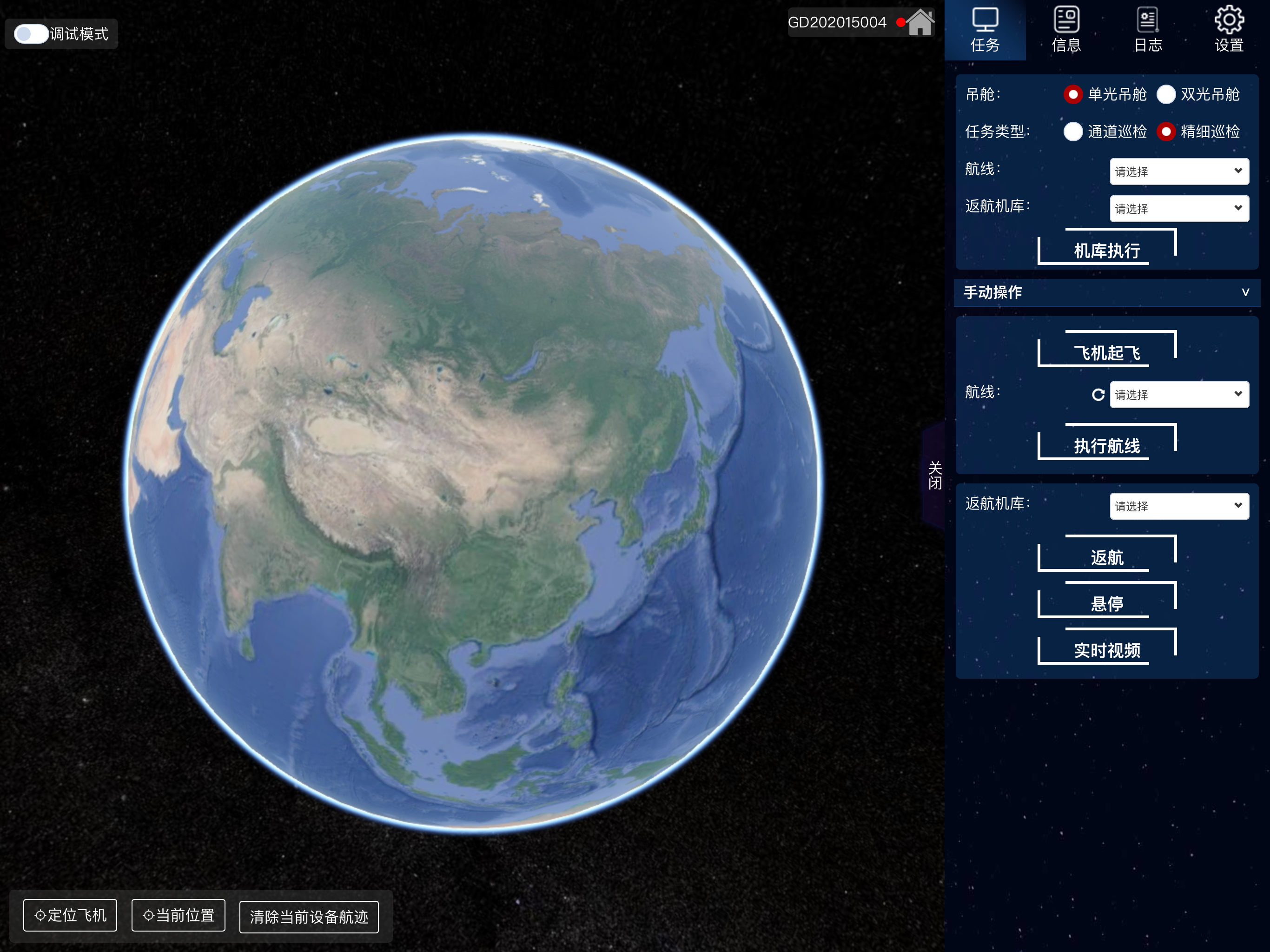The image size is (1270, 952).
Task: Click the 执行航线 button
Action: (1107, 443)
